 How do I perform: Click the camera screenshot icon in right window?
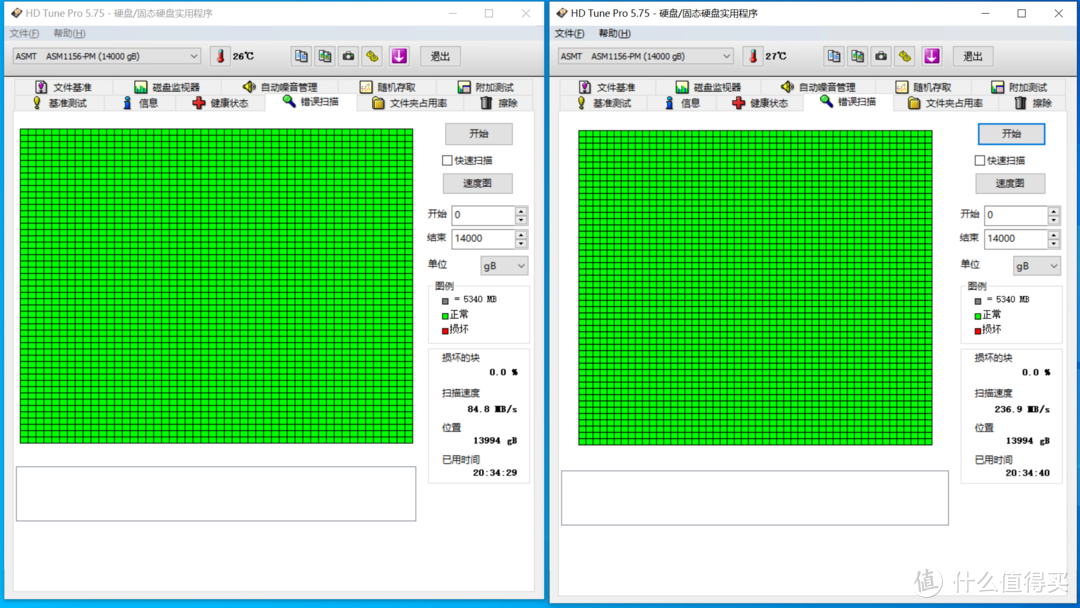[x=881, y=56]
